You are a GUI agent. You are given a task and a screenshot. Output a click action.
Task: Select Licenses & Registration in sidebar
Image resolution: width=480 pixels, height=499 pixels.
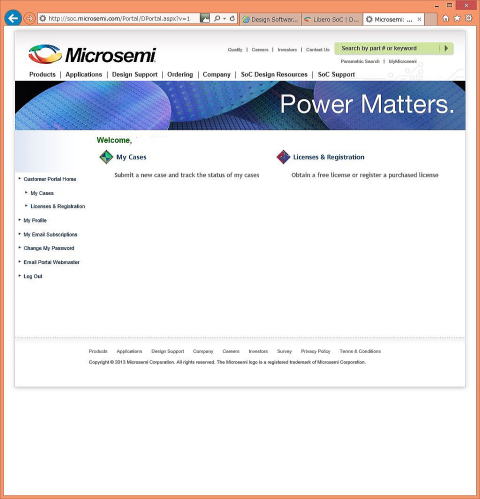(58, 206)
